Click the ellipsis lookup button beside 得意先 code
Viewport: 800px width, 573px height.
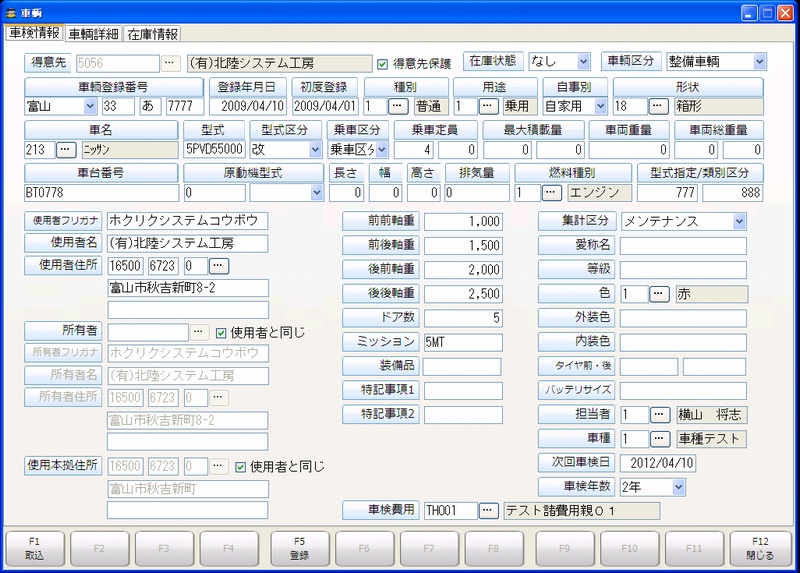(170, 62)
